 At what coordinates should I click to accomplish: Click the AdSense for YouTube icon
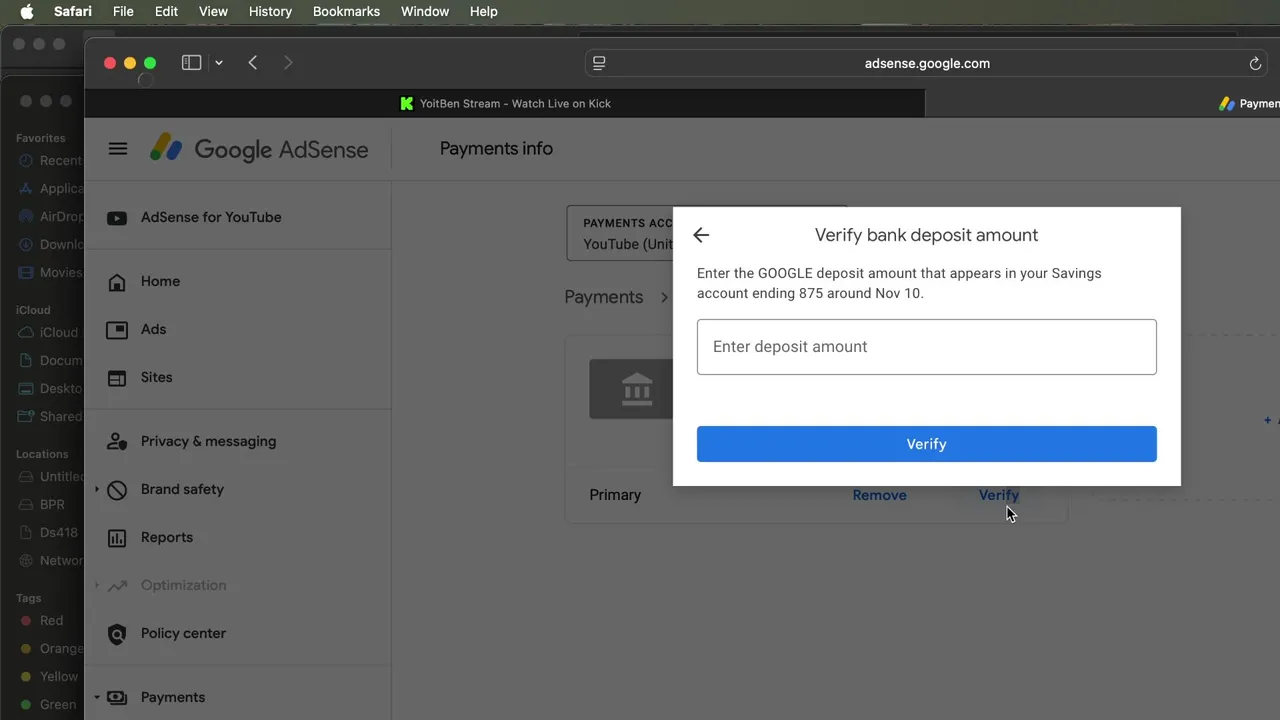pyautogui.click(x=117, y=218)
